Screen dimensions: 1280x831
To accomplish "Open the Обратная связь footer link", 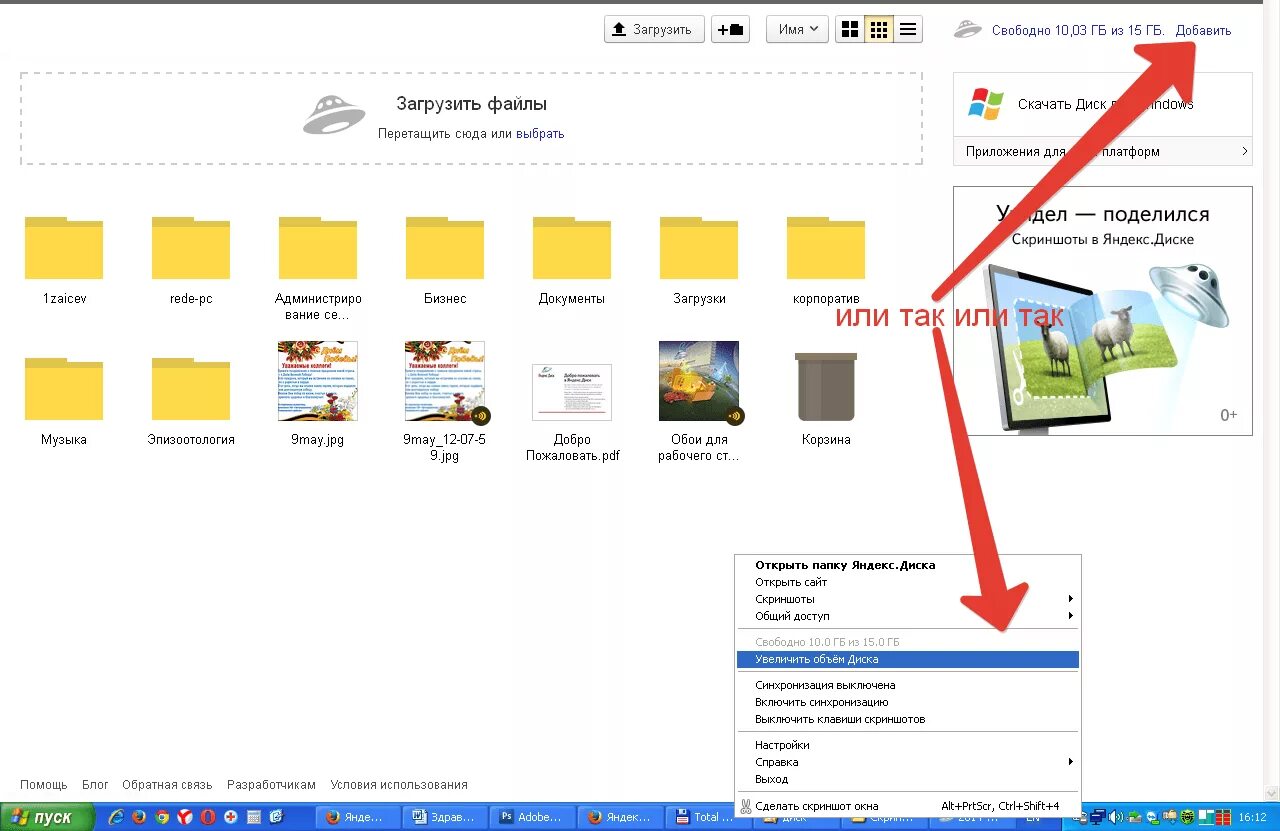I will click(167, 785).
